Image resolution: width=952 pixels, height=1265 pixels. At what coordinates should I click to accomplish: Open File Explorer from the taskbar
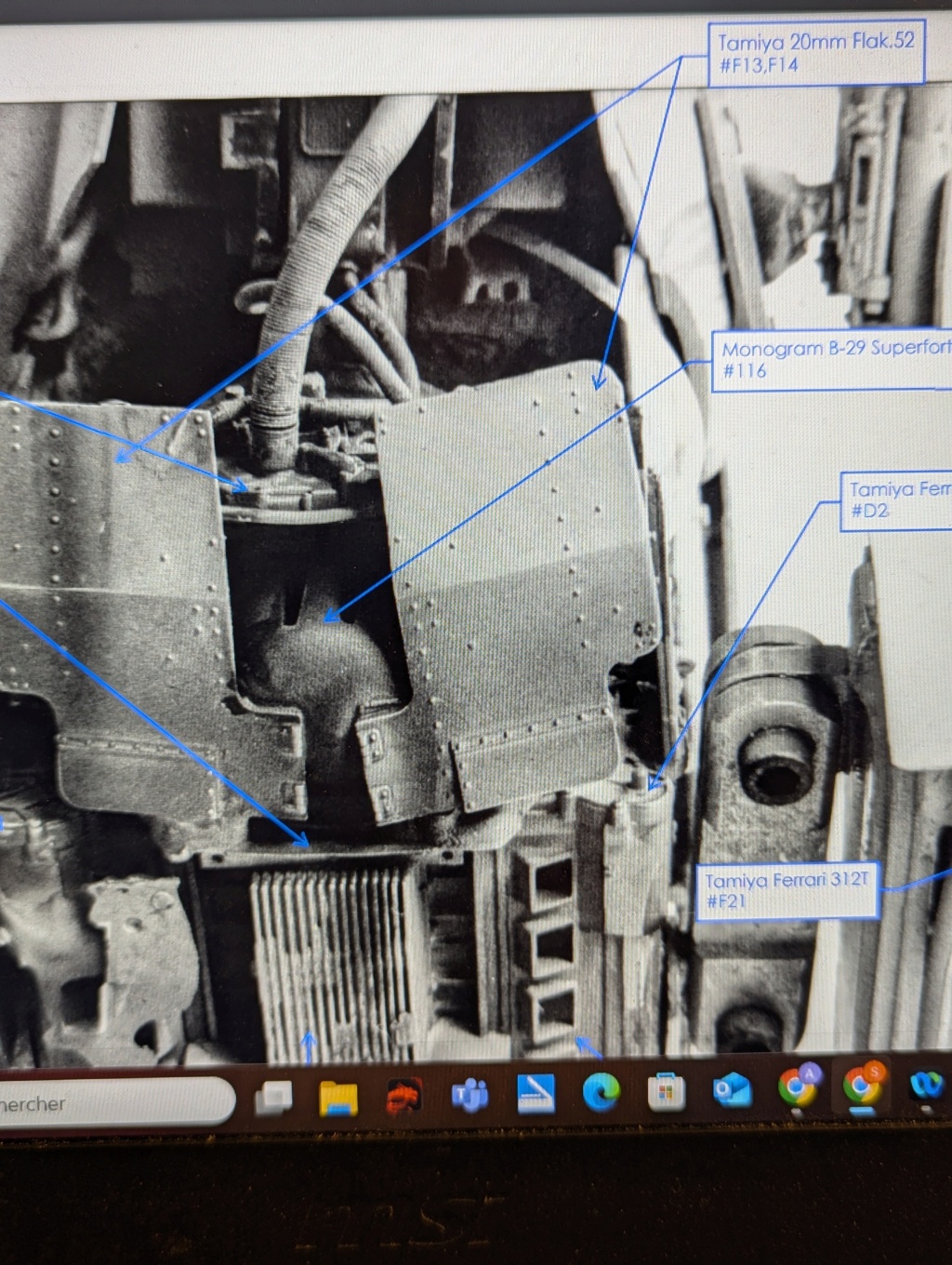(x=338, y=1097)
